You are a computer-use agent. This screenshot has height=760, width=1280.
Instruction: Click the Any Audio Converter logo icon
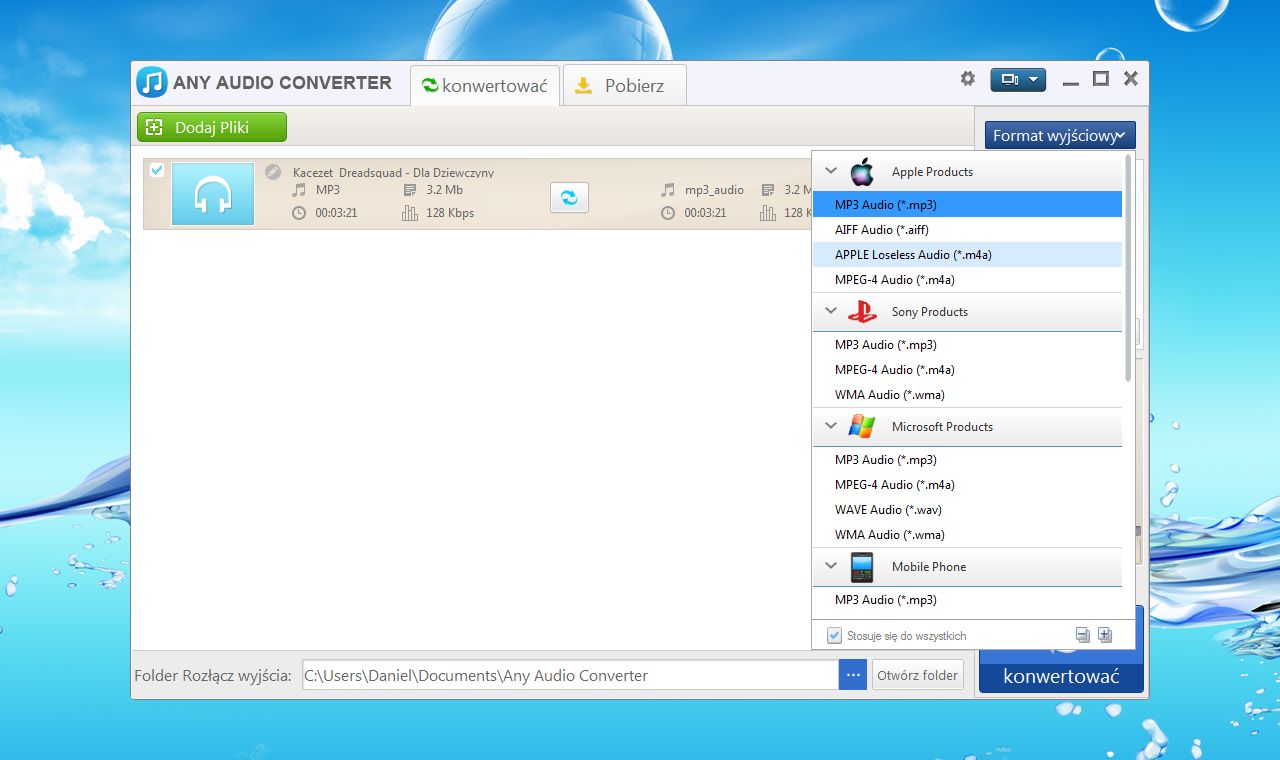tap(152, 82)
